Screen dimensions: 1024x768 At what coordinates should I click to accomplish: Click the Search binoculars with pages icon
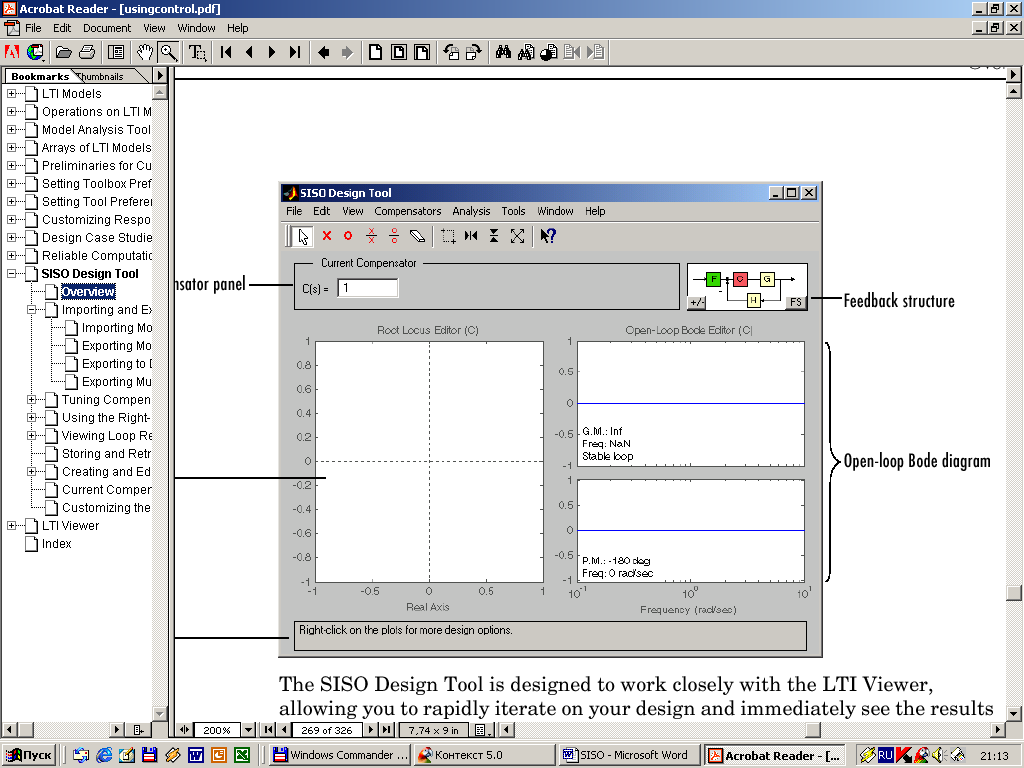pos(526,52)
